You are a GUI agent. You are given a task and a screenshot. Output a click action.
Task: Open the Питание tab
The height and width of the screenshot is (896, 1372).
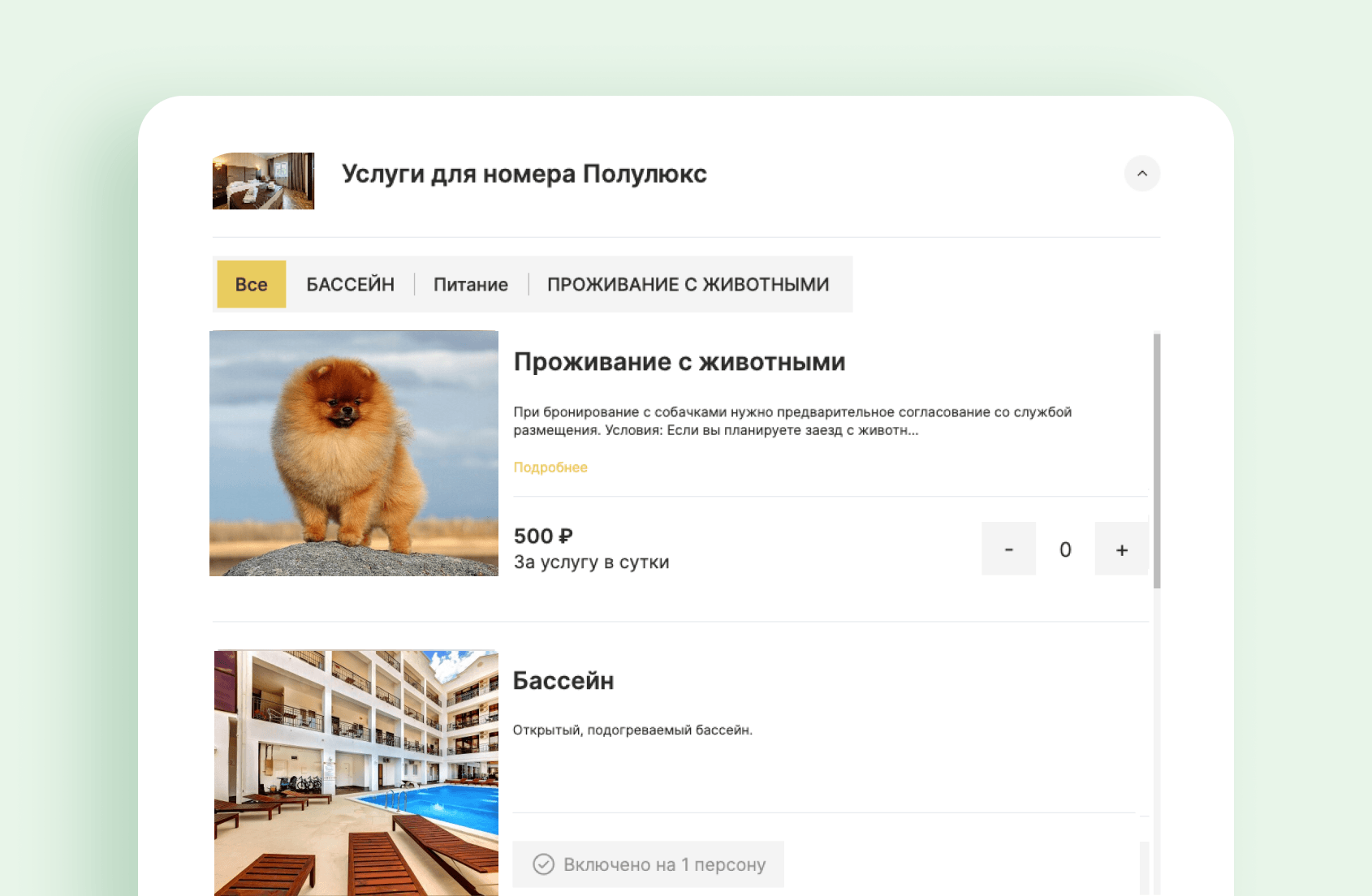click(471, 284)
